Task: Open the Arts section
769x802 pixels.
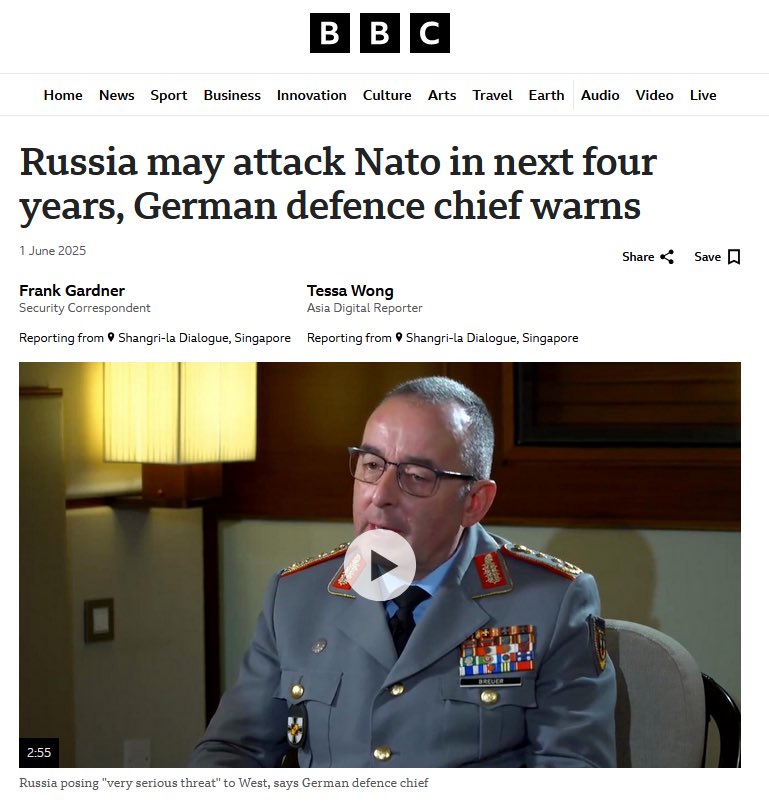Action: coord(442,95)
